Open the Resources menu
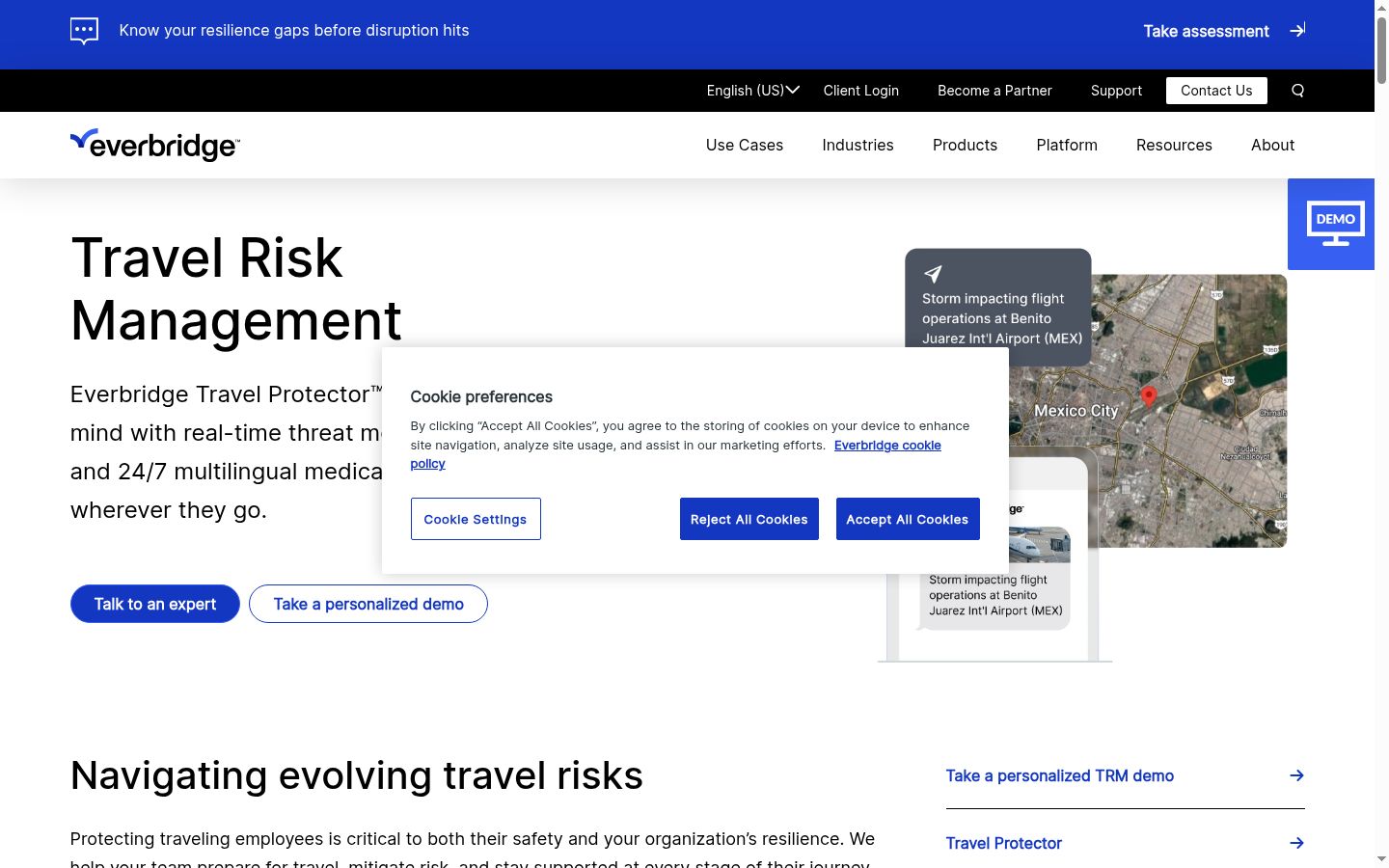Viewport: 1389px width, 868px height. tap(1174, 146)
